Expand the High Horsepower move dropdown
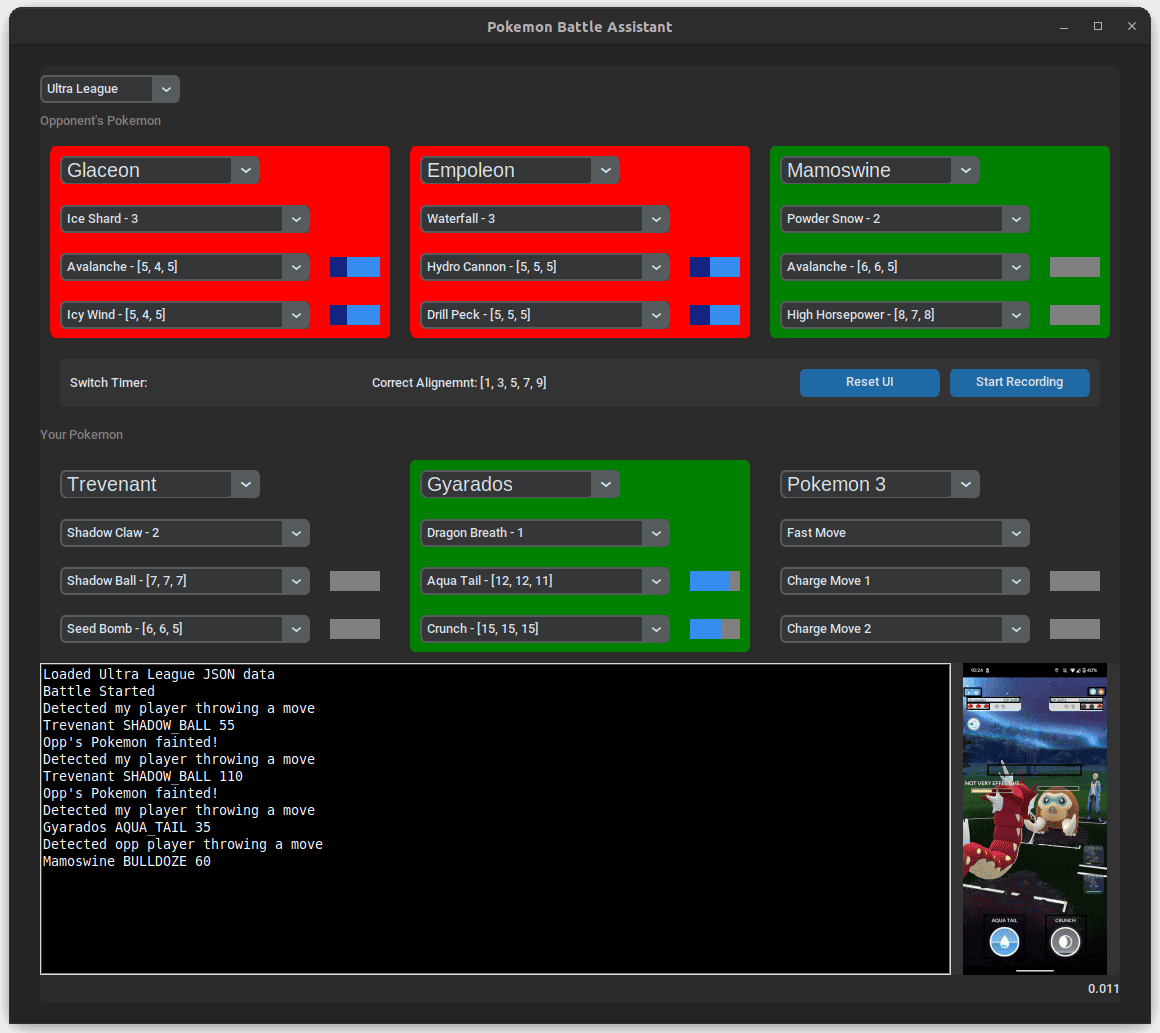Screen dimensions: 1160x1033 click(x=905, y=315)
